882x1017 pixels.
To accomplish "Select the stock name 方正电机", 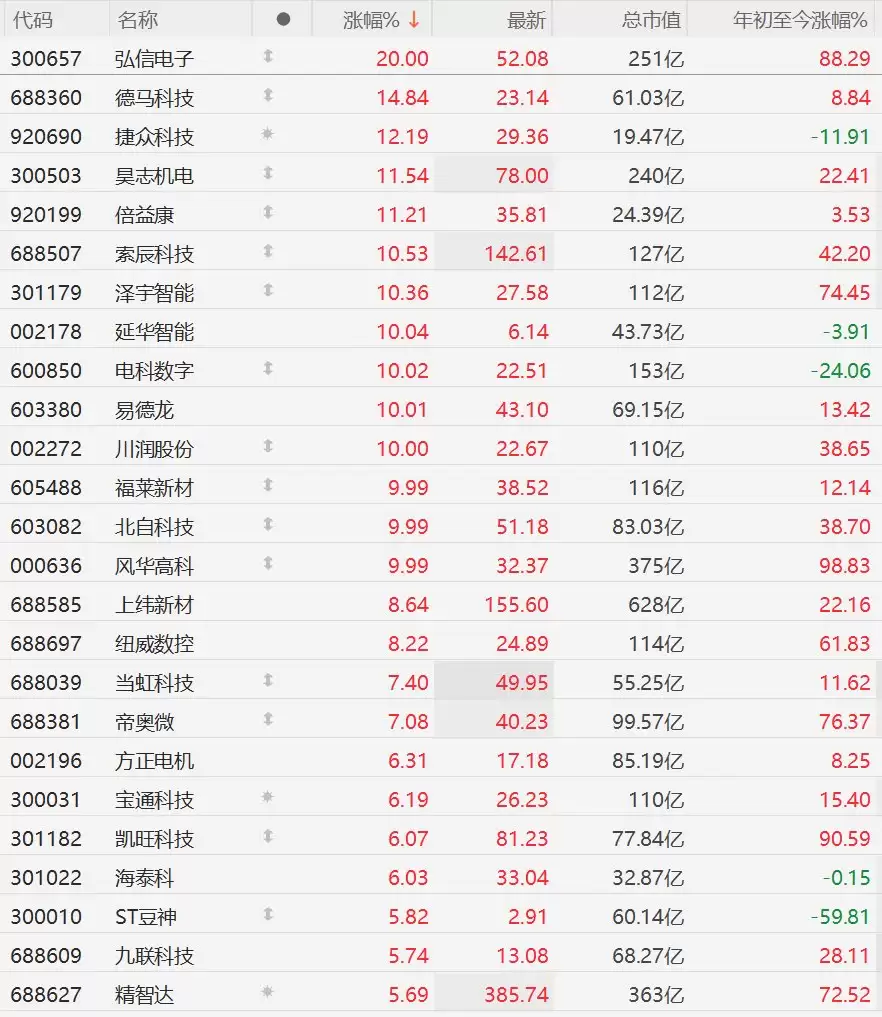I will pos(154,761).
